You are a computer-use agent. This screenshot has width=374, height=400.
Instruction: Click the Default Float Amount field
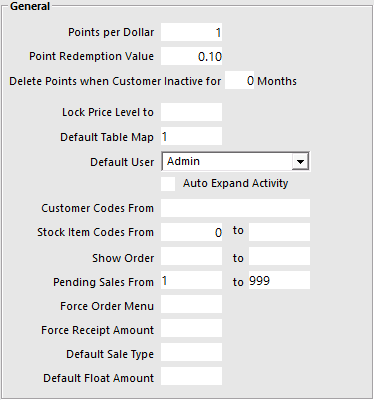coord(191,376)
